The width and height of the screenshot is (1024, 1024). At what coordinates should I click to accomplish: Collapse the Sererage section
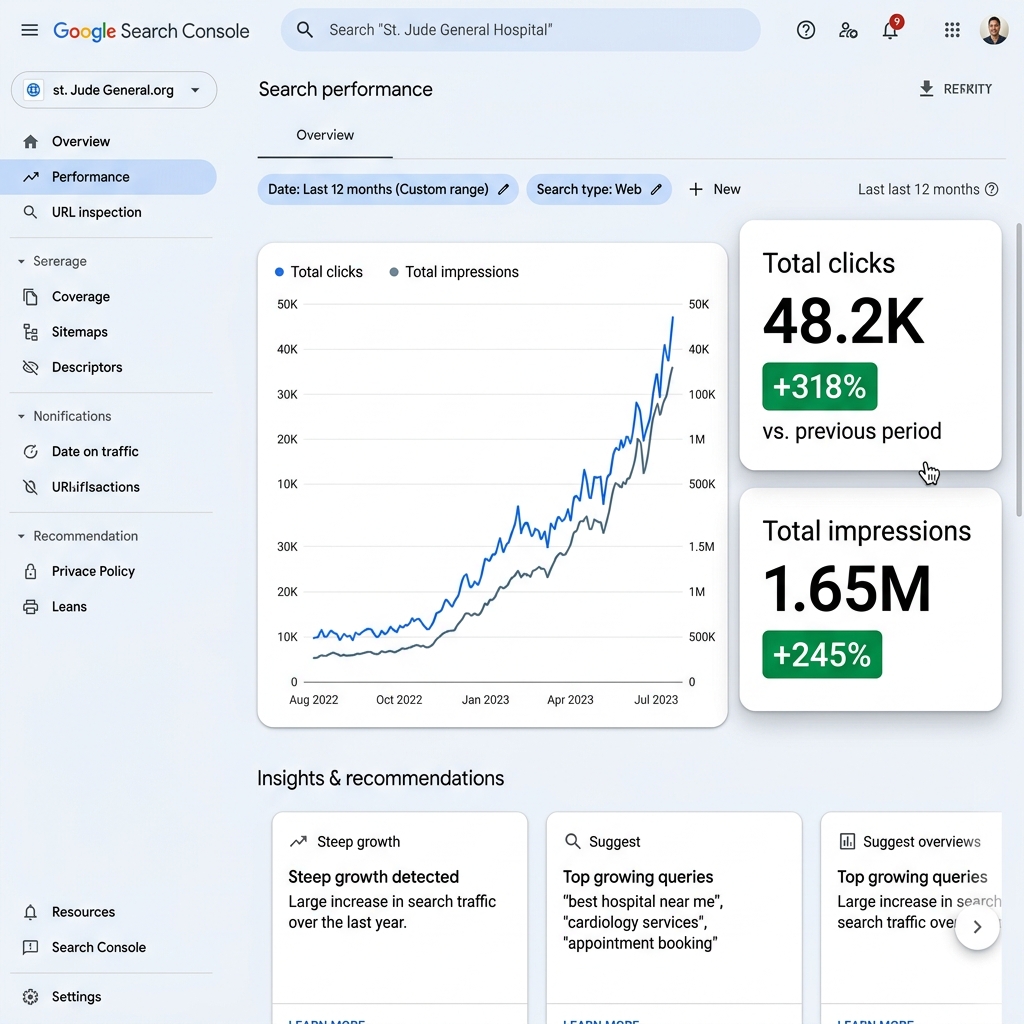[21, 261]
